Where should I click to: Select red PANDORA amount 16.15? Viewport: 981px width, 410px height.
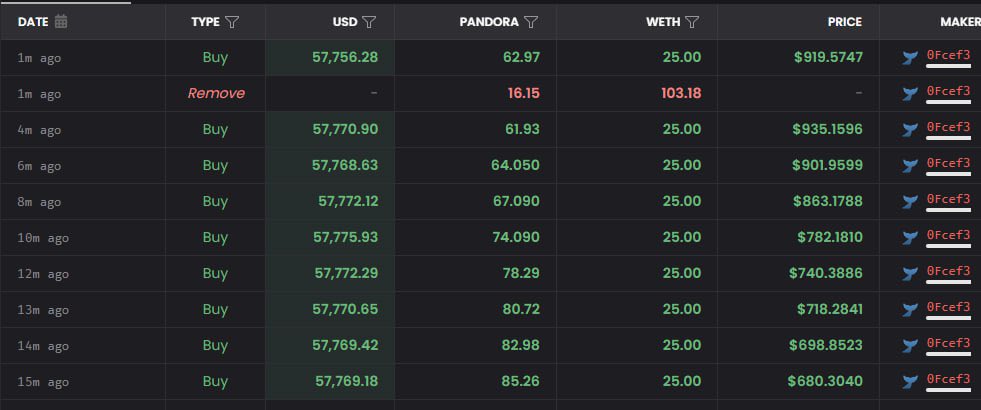[x=523, y=94]
